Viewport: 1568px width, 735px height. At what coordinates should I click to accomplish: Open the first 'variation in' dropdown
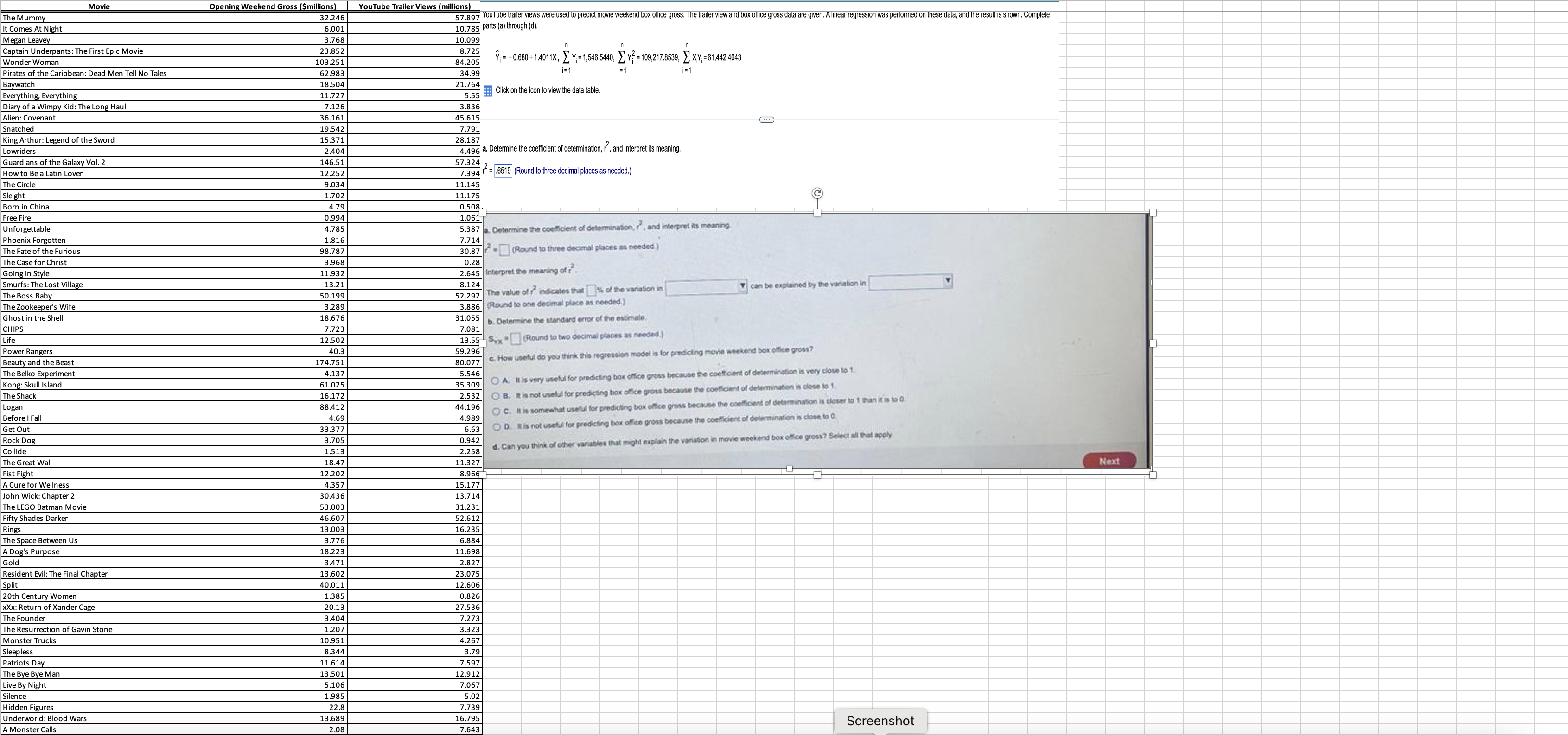click(x=706, y=286)
